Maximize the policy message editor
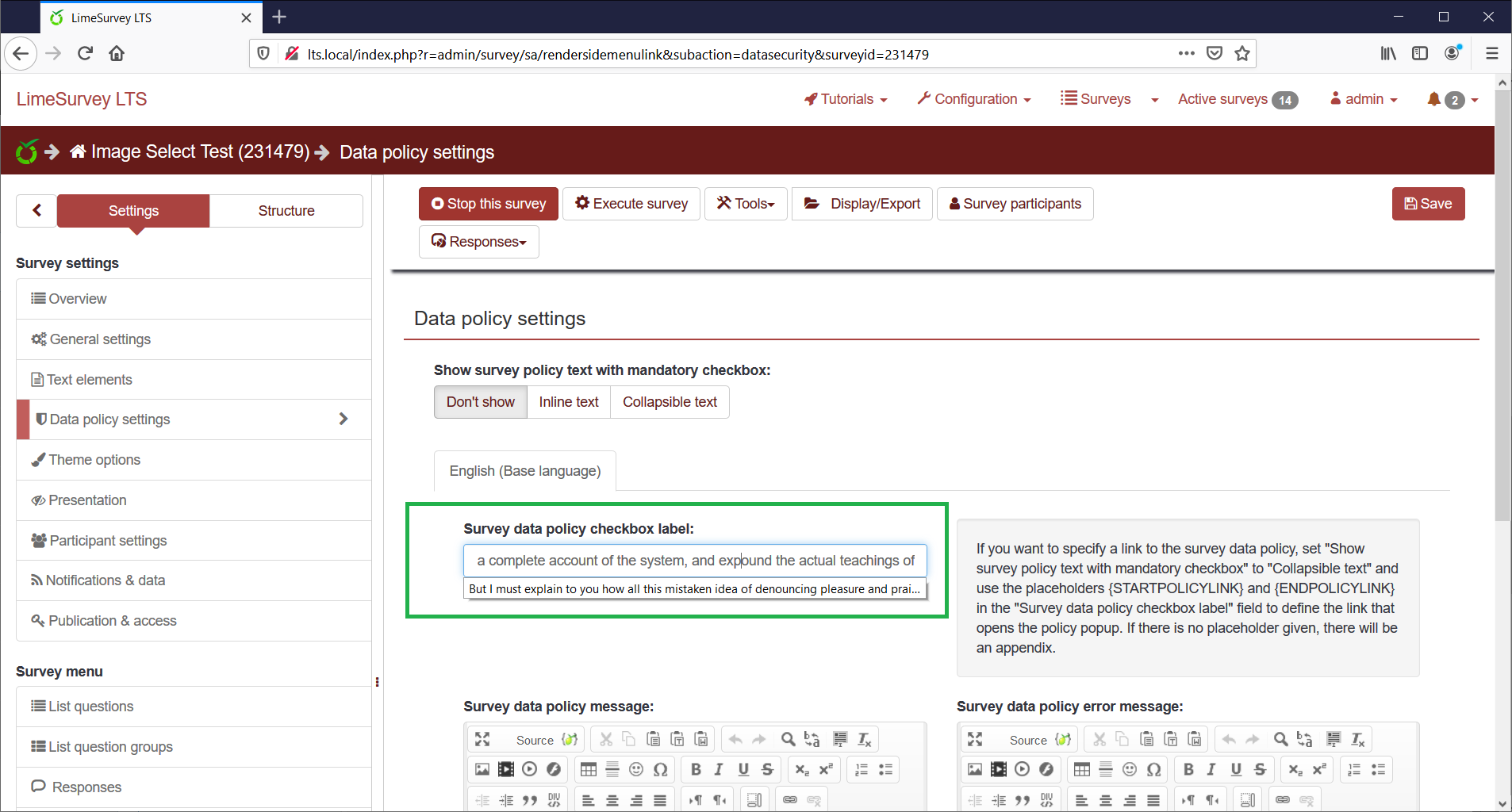Image resolution: width=1512 pixels, height=812 pixels. (x=482, y=739)
